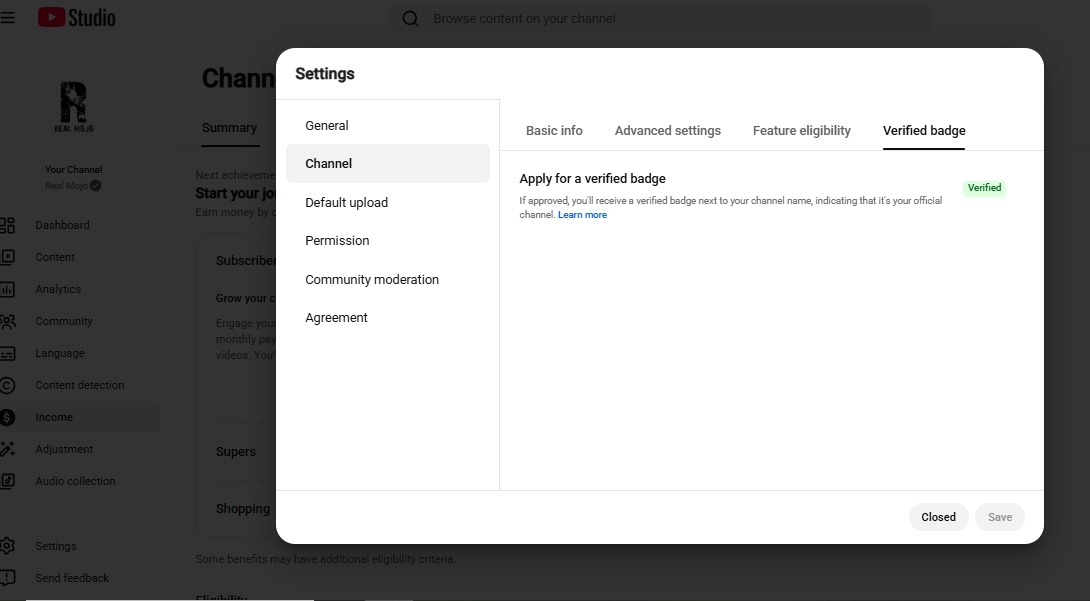Click the Audio collection icon

click(x=7, y=481)
